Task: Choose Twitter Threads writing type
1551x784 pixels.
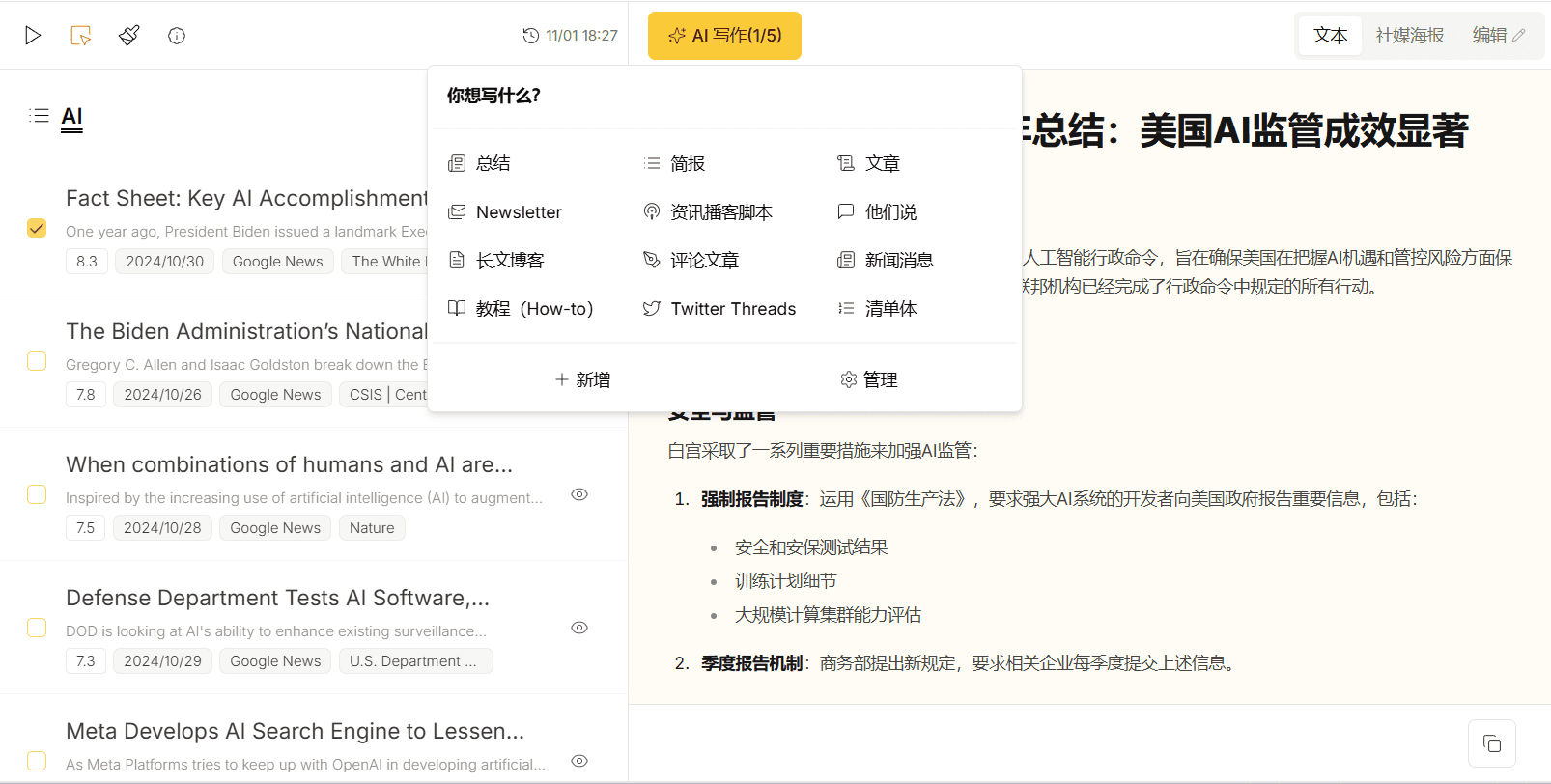Action: (x=732, y=309)
